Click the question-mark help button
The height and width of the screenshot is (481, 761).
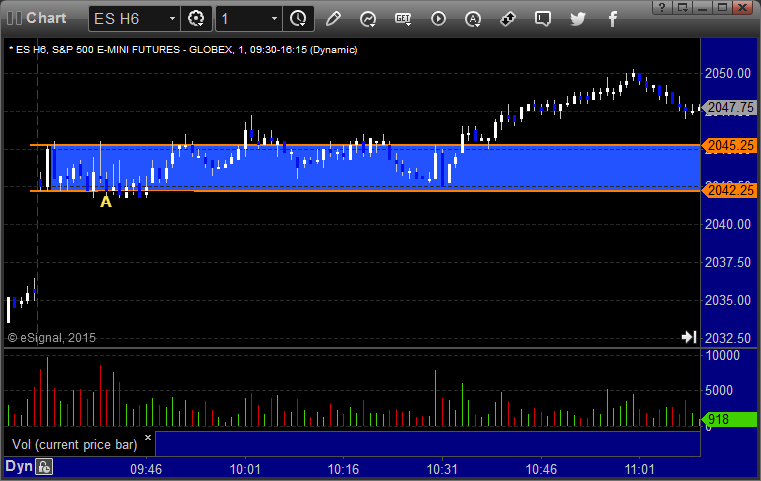(x=662, y=7)
